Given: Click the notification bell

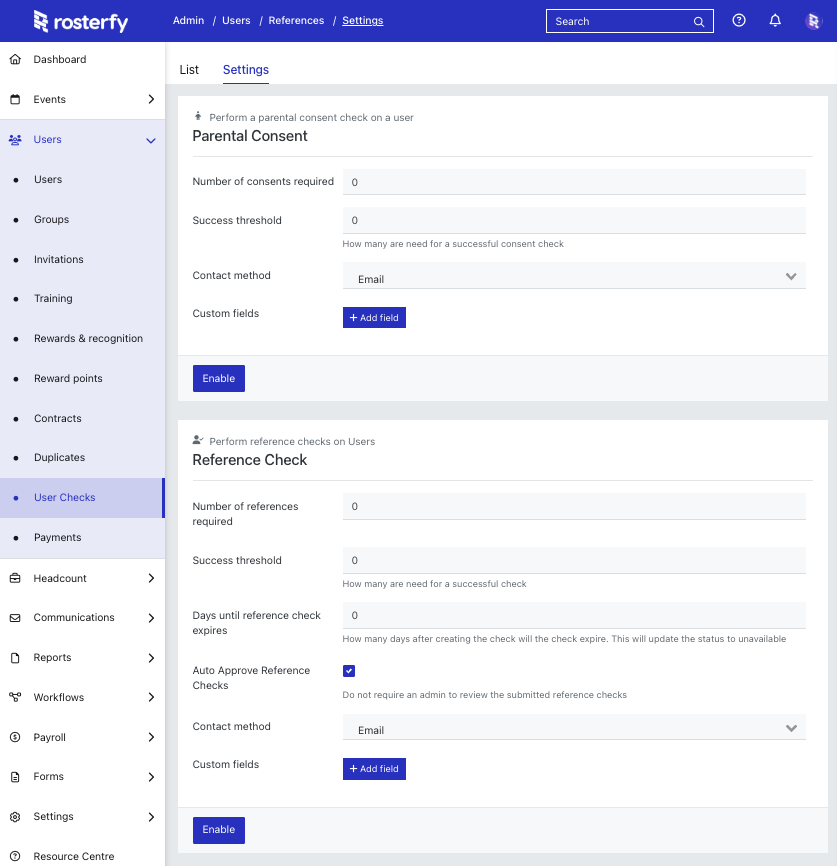Looking at the screenshot, I should [775, 20].
